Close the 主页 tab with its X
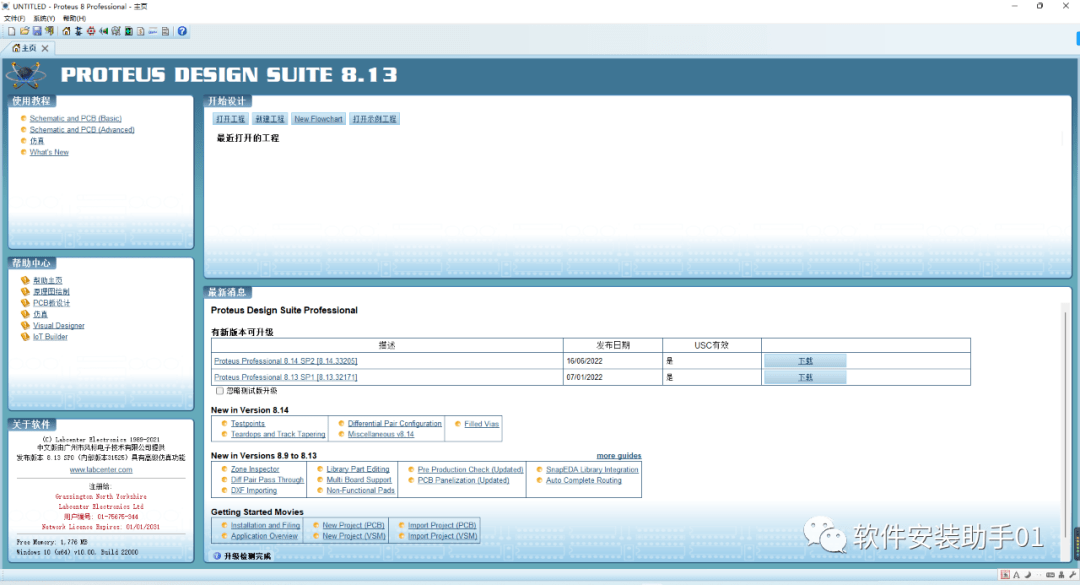This screenshot has width=1080, height=585. click(45, 48)
